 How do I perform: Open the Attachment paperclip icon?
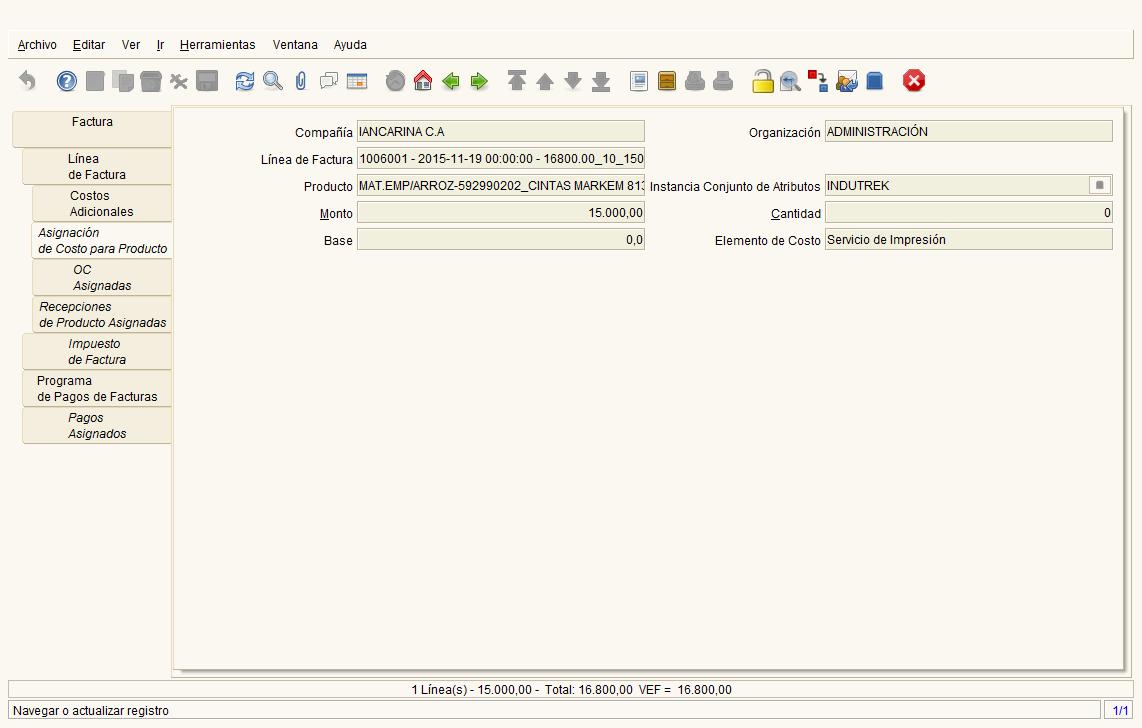(x=301, y=81)
